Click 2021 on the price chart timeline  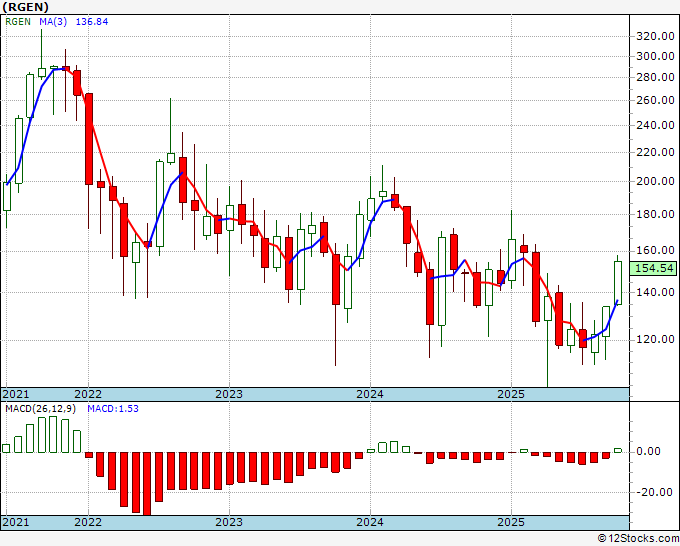[x=16, y=394]
